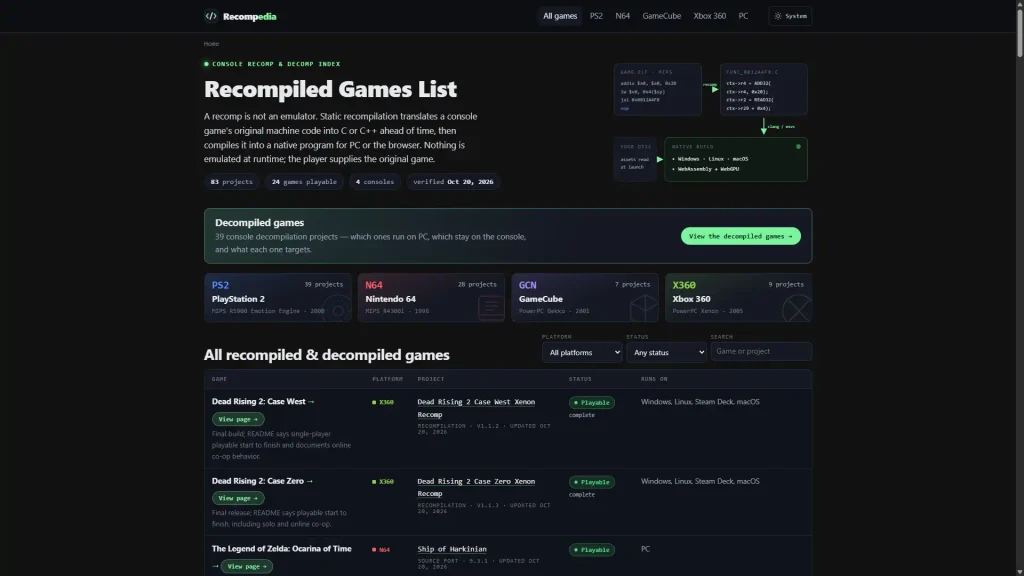Click View the decompiled games button
Screen dimensions: 1024x576
tap(741, 236)
